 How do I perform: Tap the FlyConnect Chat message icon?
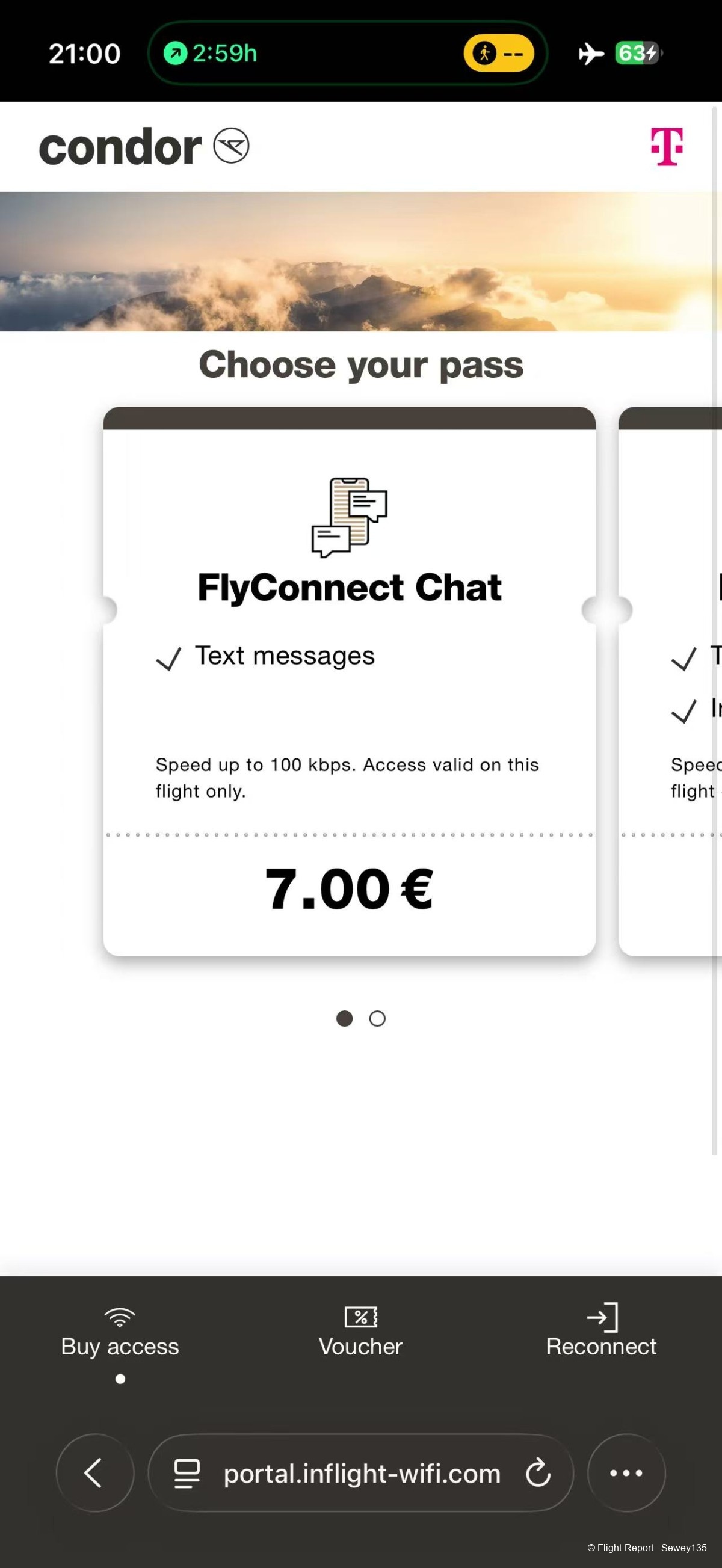[x=350, y=517]
